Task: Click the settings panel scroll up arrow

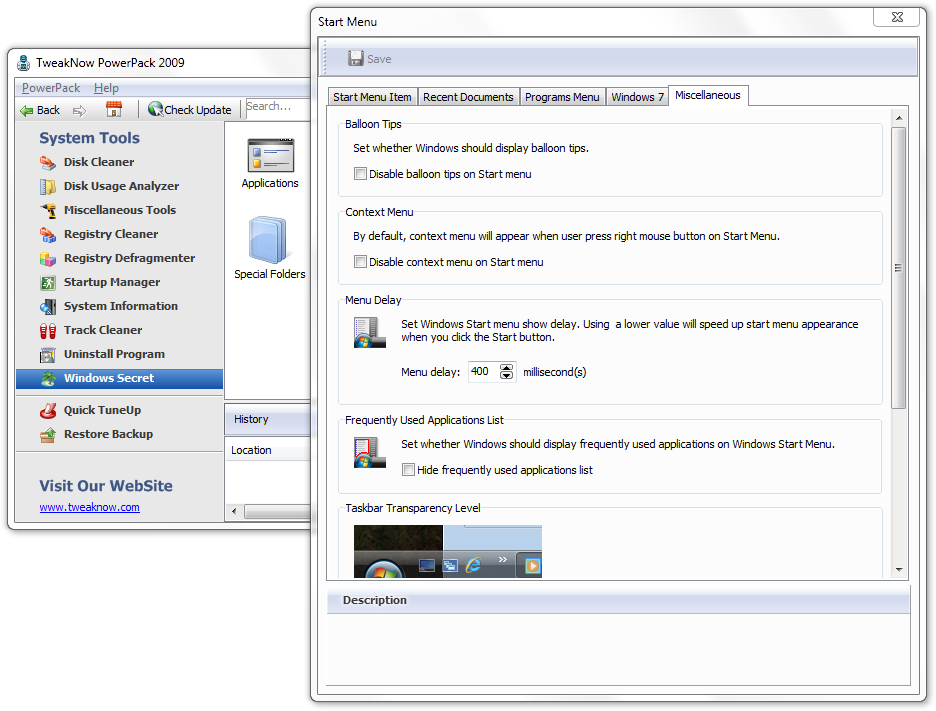Action: 899,118
